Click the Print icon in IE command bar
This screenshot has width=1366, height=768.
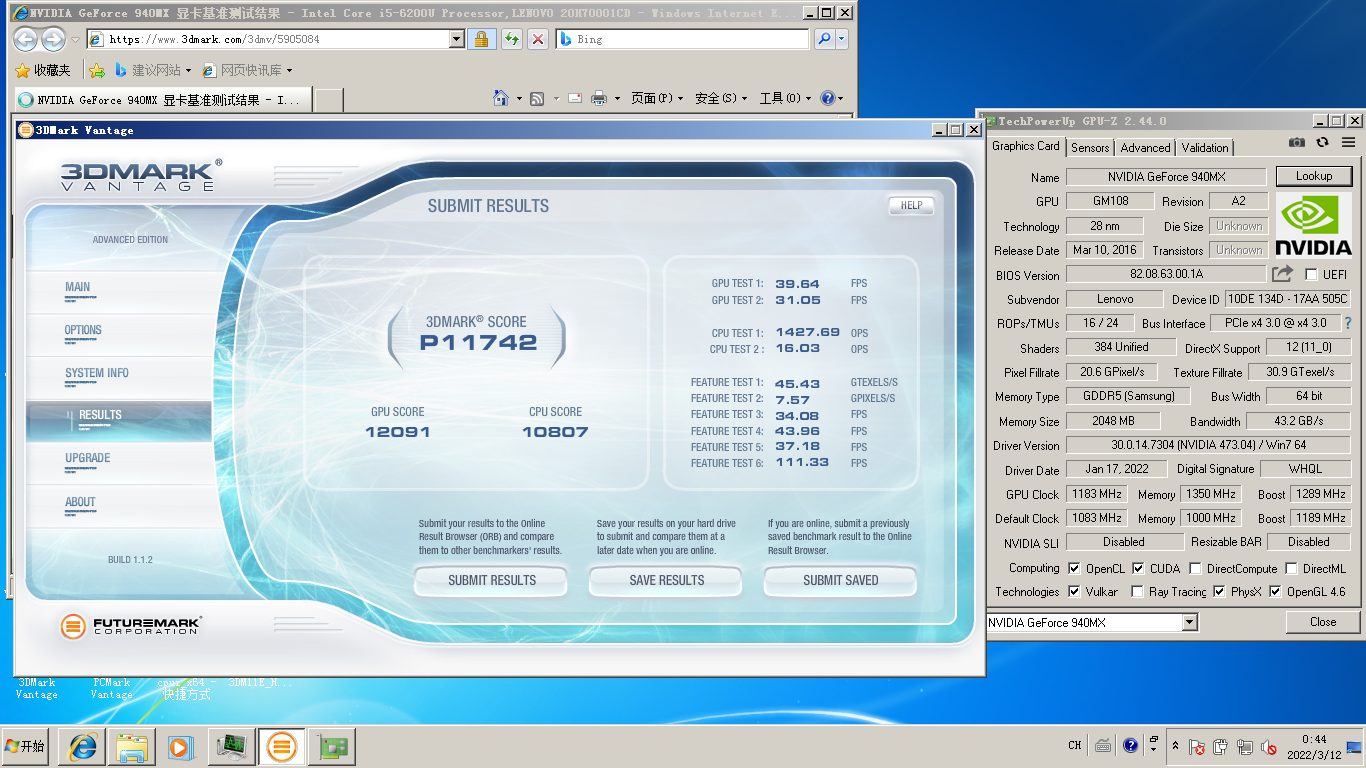(599, 98)
